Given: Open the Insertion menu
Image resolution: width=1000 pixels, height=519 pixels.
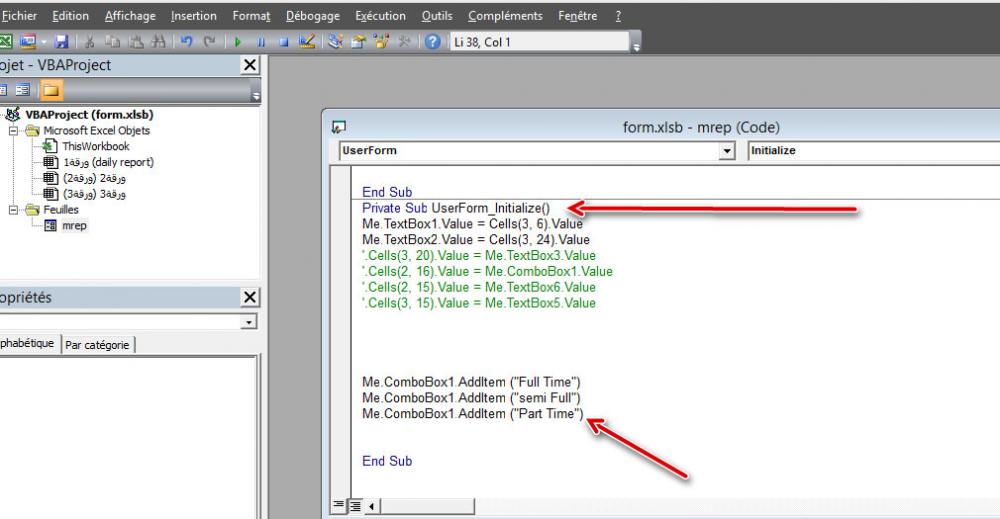Looking at the screenshot, I should click(x=194, y=16).
